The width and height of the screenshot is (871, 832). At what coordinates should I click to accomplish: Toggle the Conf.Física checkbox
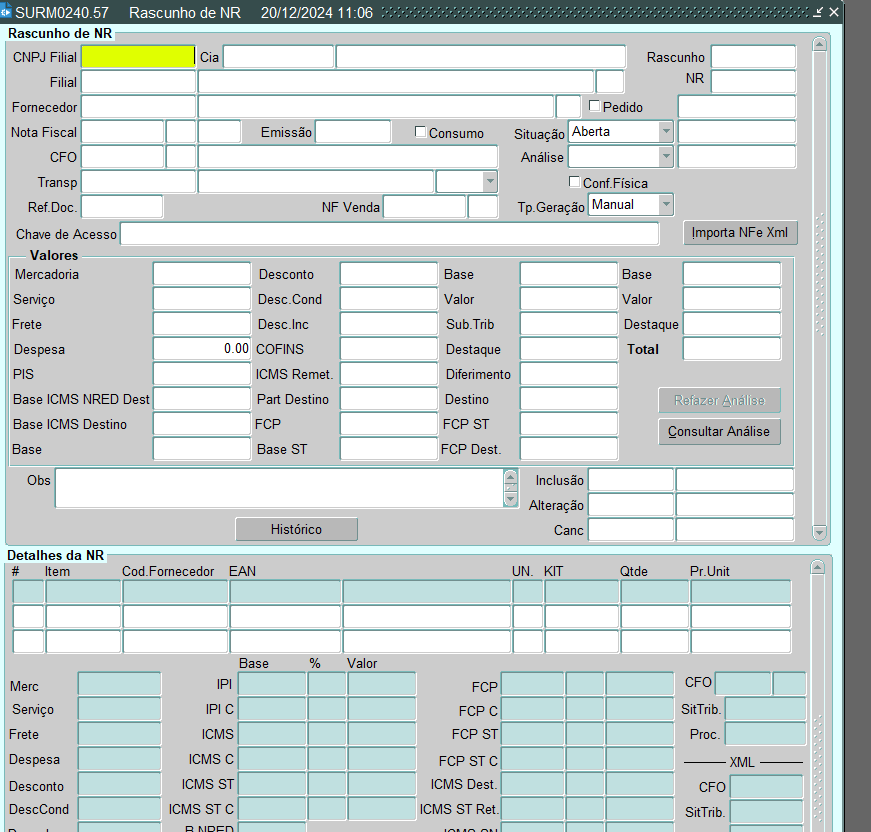point(575,182)
